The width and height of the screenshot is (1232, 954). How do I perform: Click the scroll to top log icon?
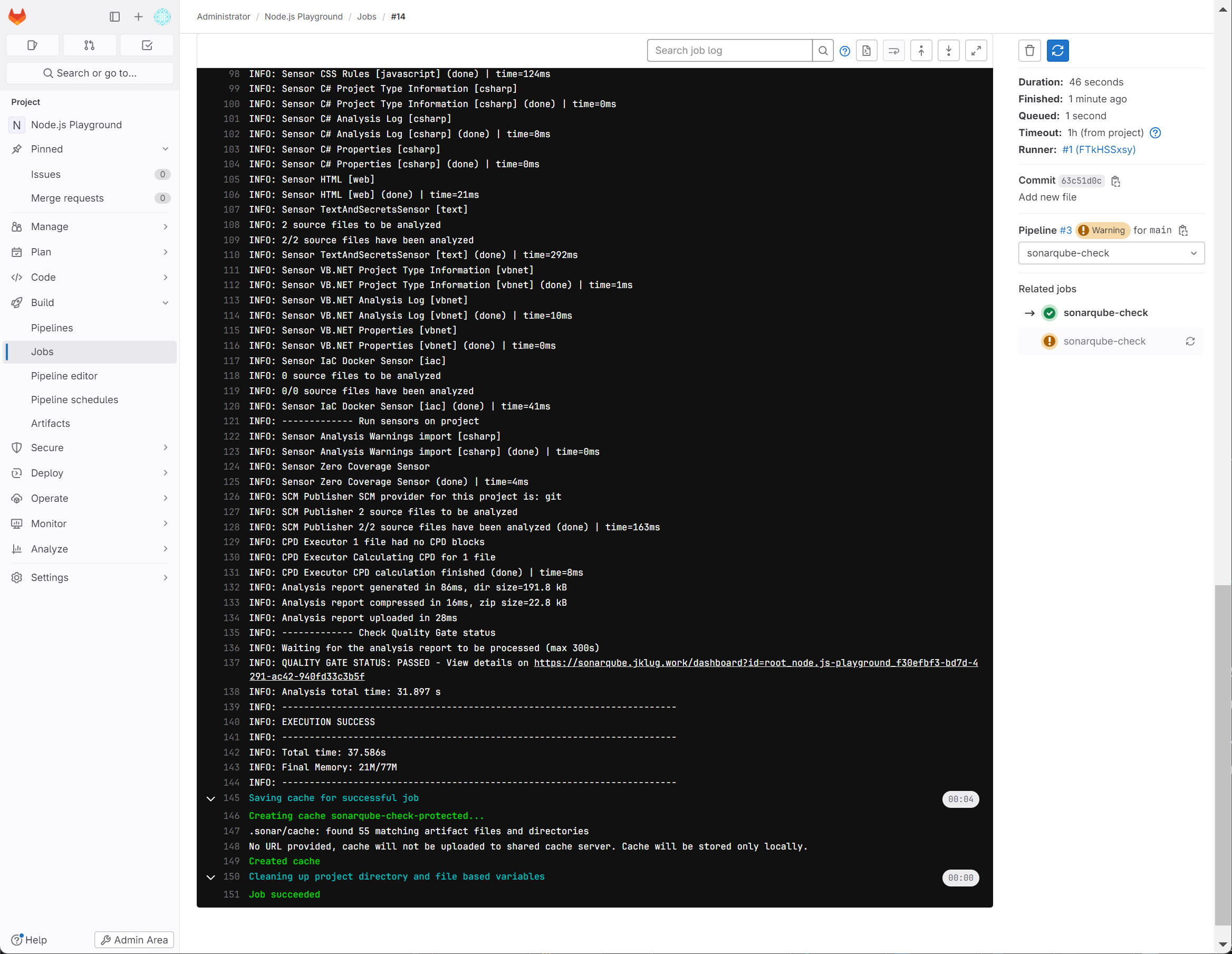click(x=921, y=51)
